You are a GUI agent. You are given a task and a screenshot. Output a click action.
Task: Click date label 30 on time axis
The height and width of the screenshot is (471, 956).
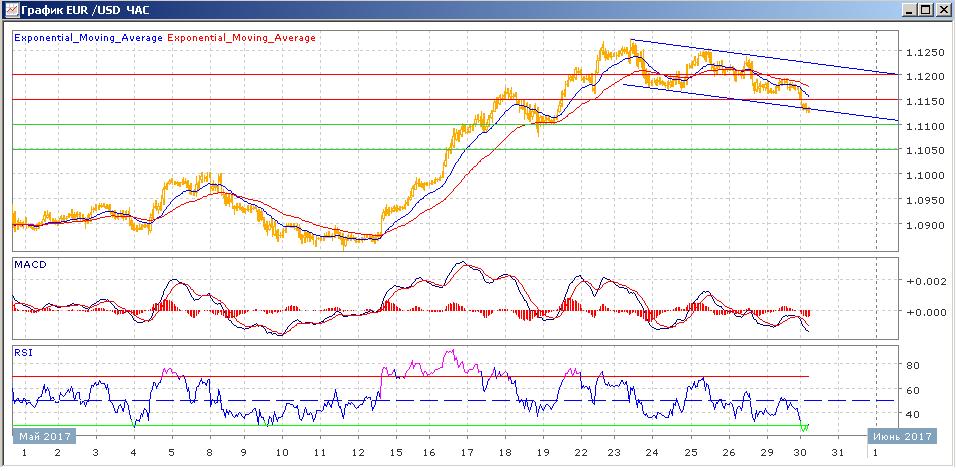(x=800, y=453)
